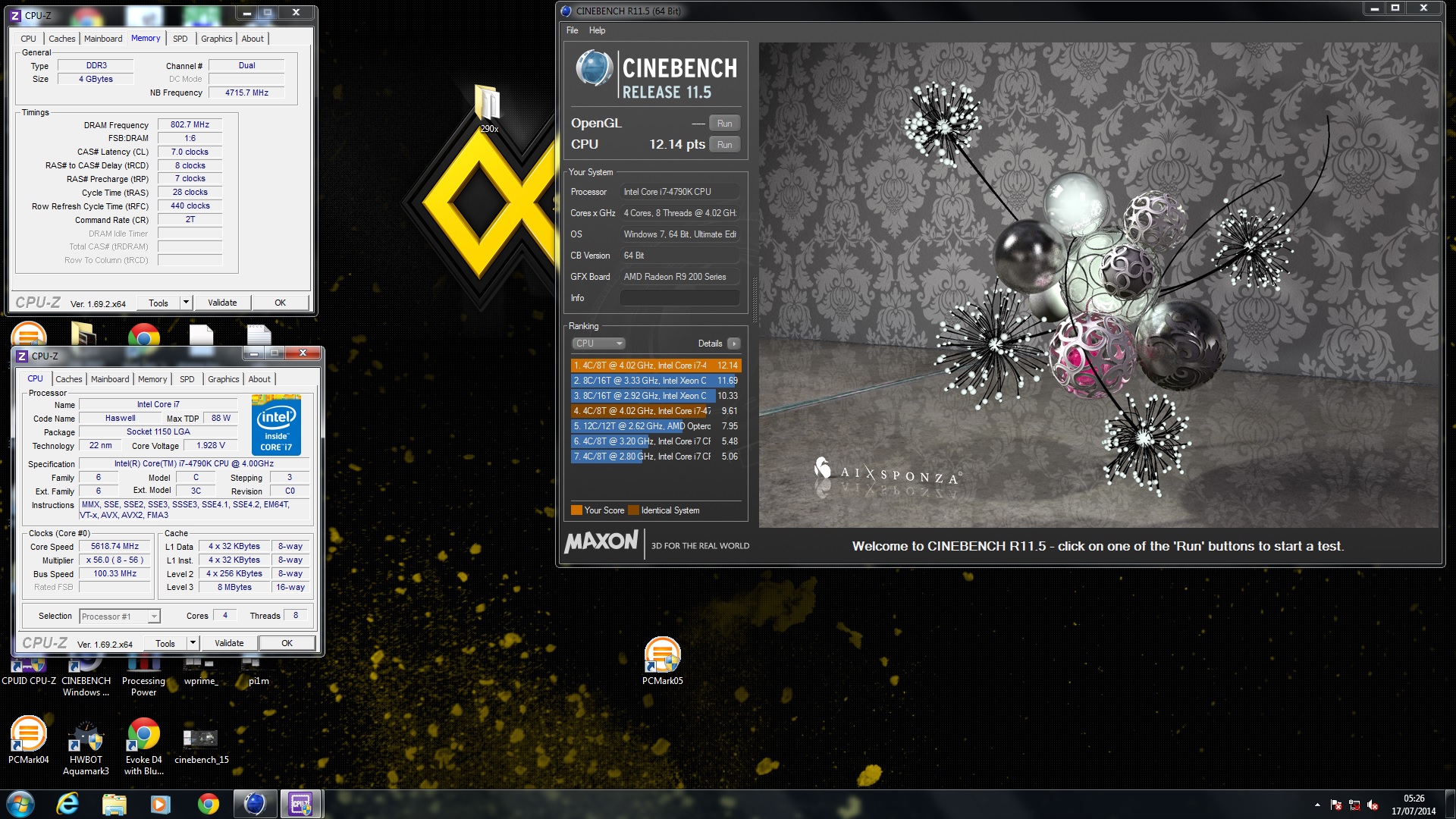Launch the PCMark04 desktop shortcut
The image size is (1456, 819).
29,740
